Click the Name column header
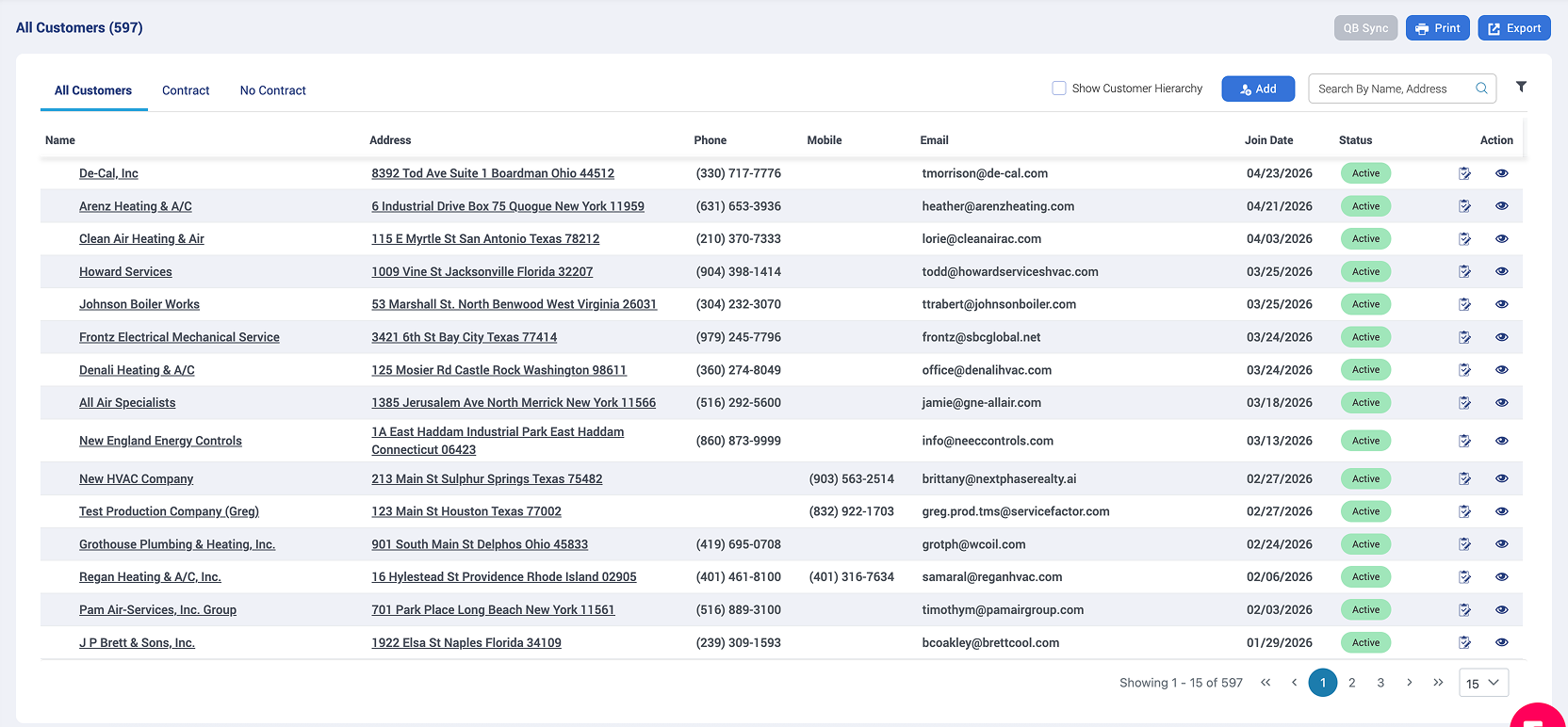Screen dimensions: 1568x727 coord(60,140)
